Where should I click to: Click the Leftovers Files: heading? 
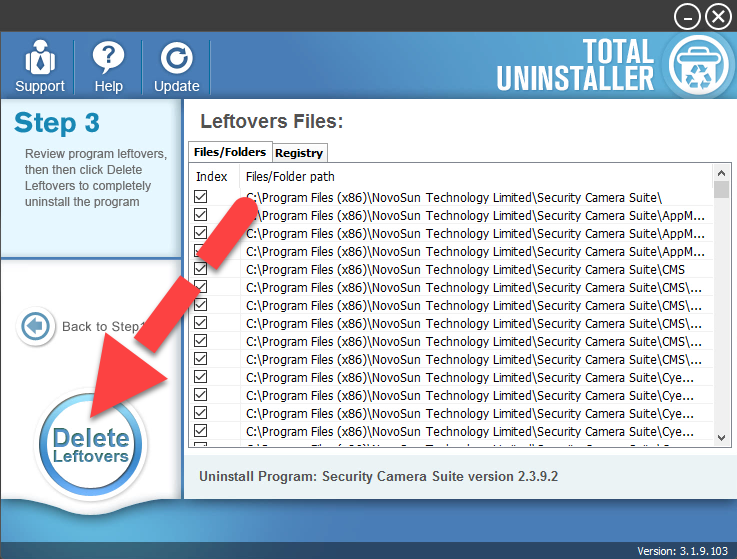click(x=272, y=121)
